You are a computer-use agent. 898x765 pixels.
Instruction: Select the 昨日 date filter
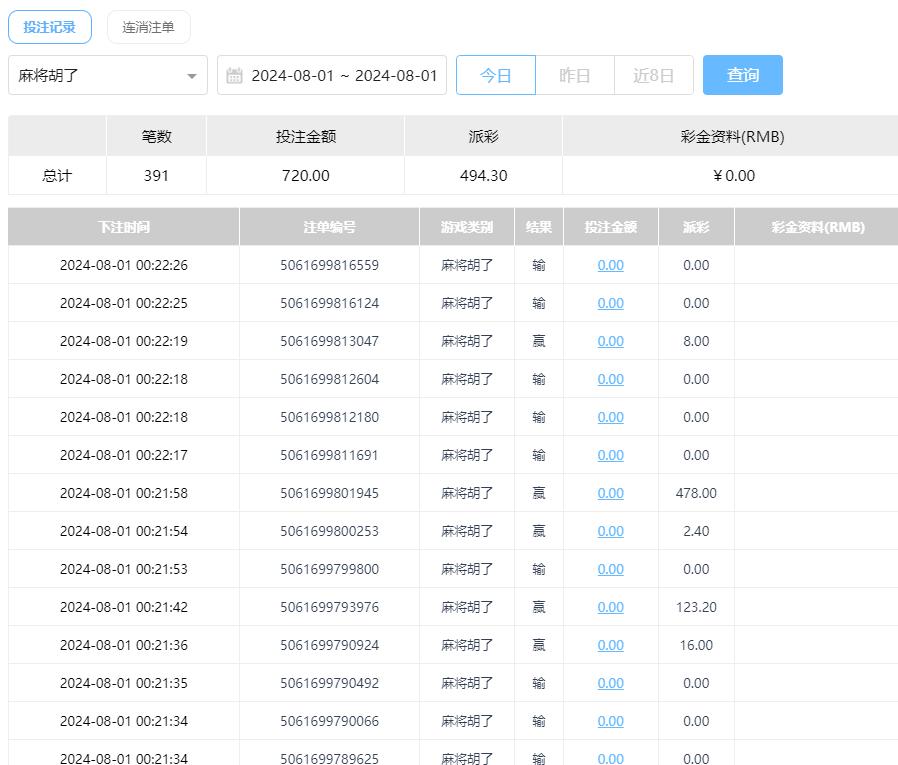tap(574, 75)
